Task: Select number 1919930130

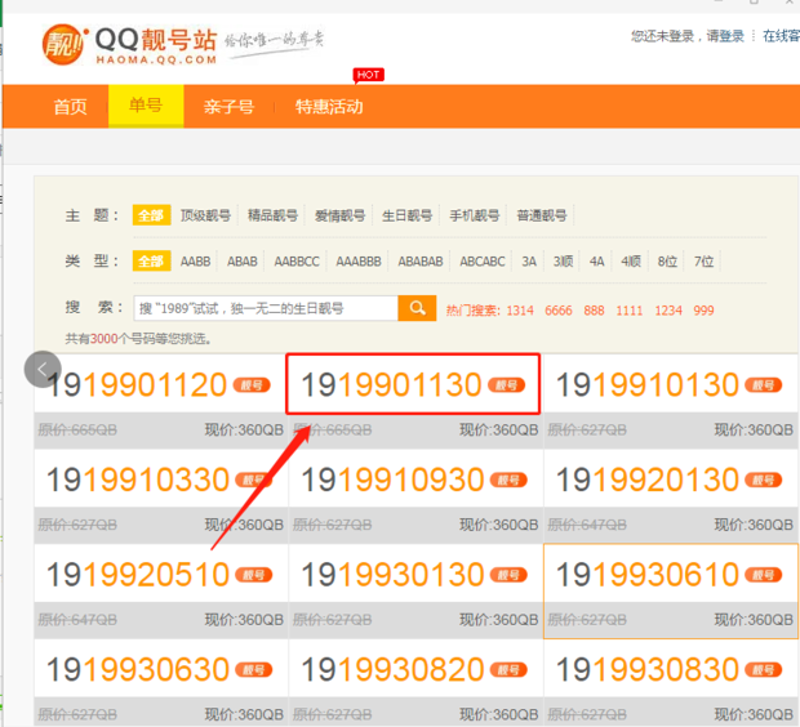Action: click(x=392, y=575)
